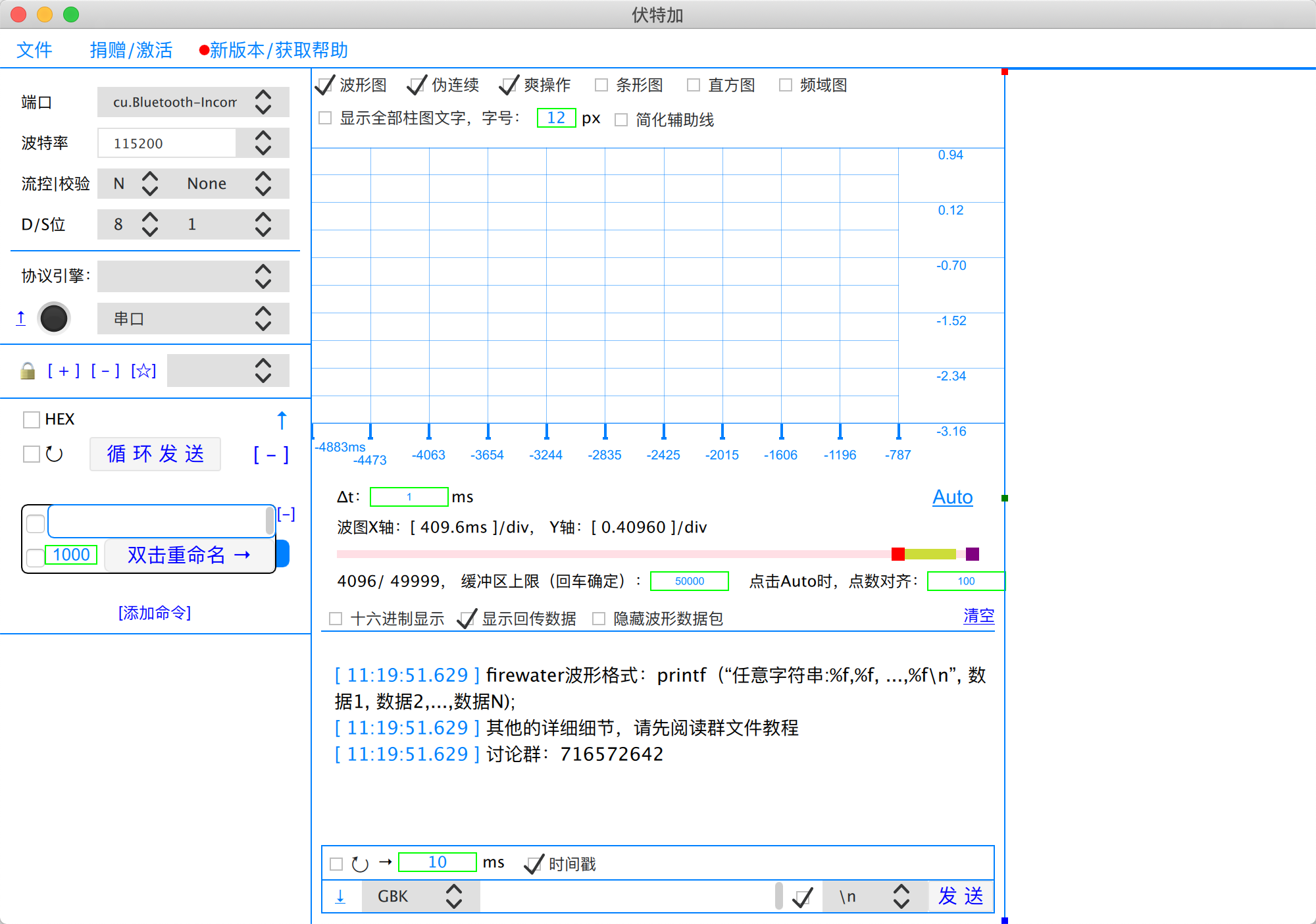Image resolution: width=1316 pixels, height=924 pixels.
Task: Click [添加命令] link
Action: point(155,613)
